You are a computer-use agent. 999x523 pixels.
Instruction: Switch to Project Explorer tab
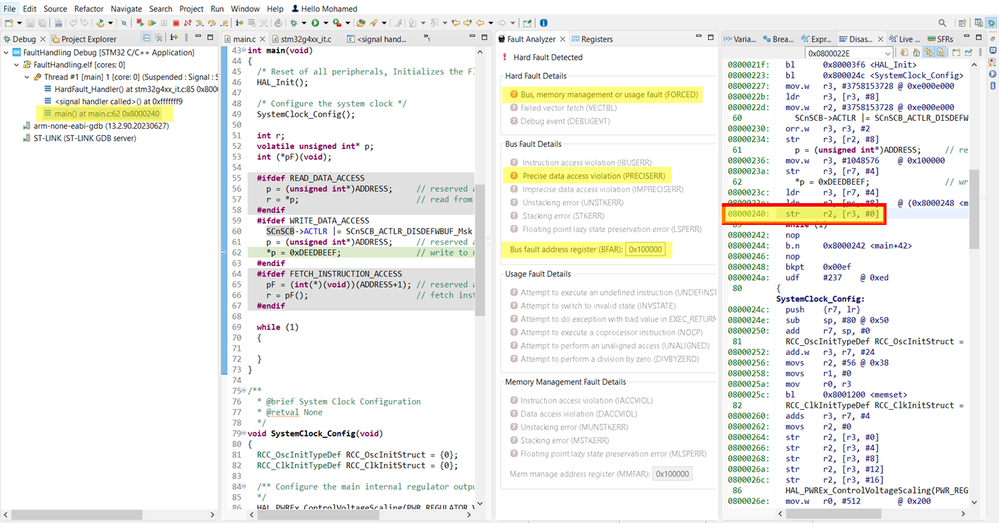[x=84, y=39]
